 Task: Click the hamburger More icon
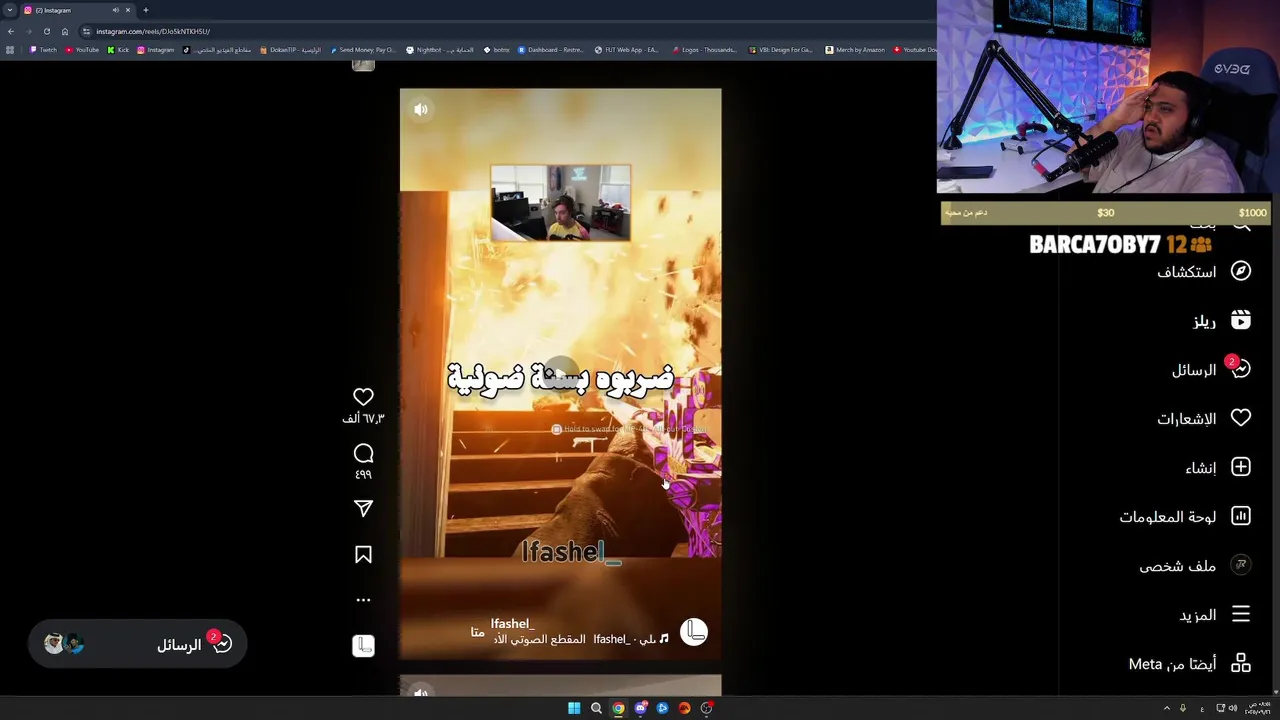point(1241,614)
